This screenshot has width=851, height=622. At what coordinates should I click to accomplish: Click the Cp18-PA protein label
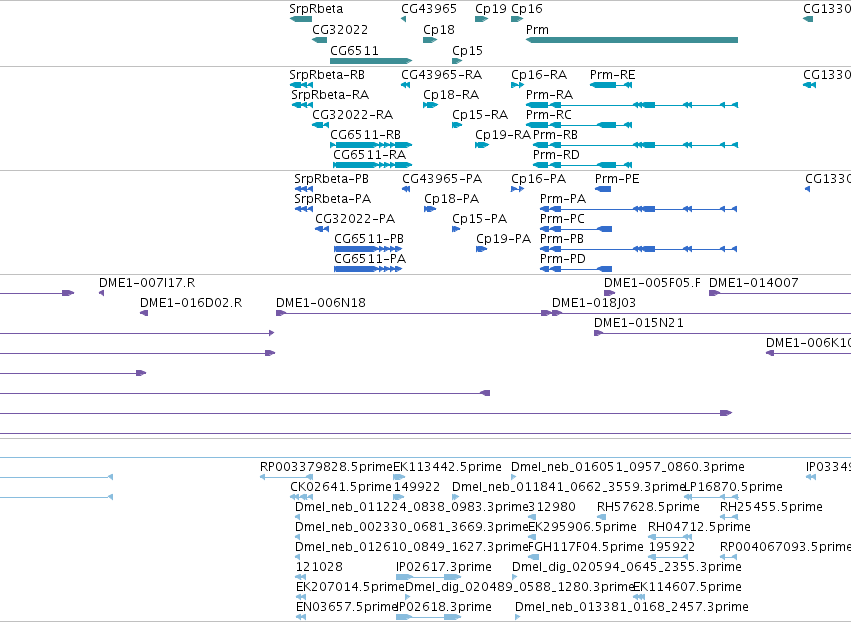tap(452, 199)
